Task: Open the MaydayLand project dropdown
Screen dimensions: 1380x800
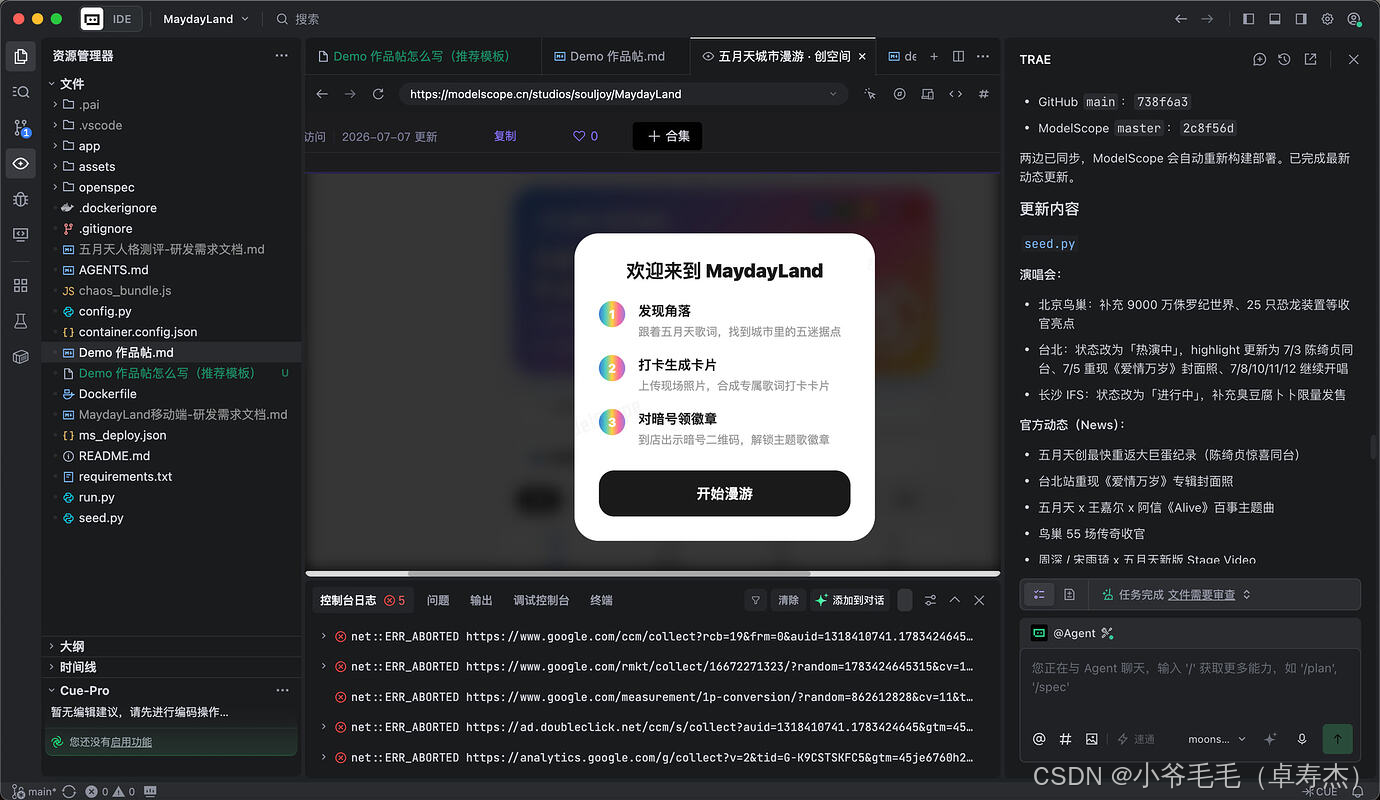Action: point(206,19)
